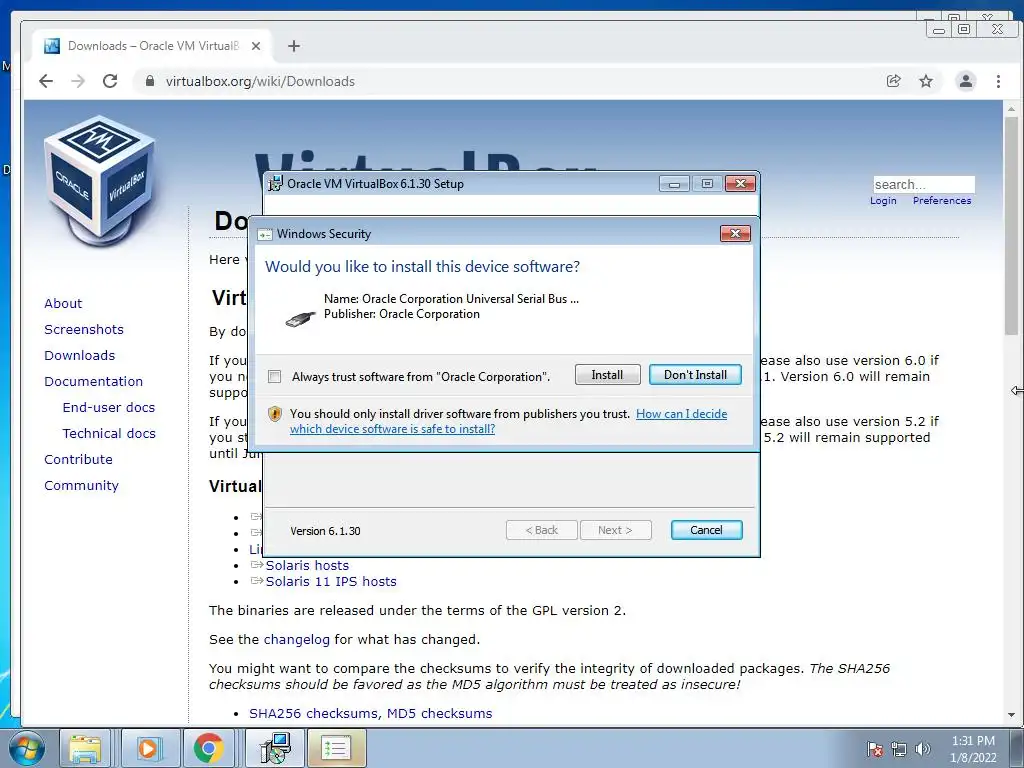Click the USB device icon in the dialog
This screenshot has height=768, width=1024.
(300, 319)
